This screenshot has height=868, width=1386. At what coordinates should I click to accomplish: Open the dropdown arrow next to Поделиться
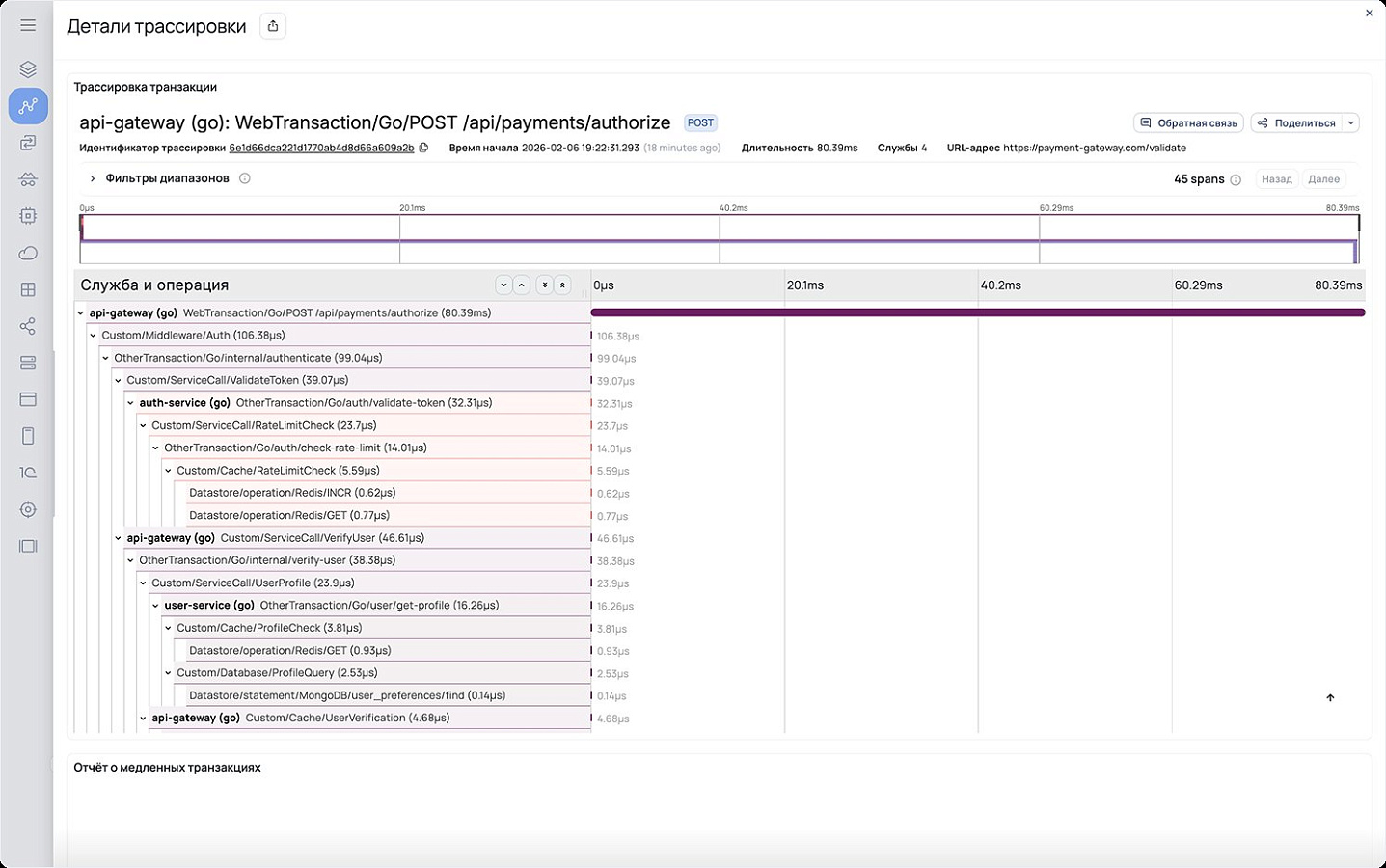(1351, 122)
